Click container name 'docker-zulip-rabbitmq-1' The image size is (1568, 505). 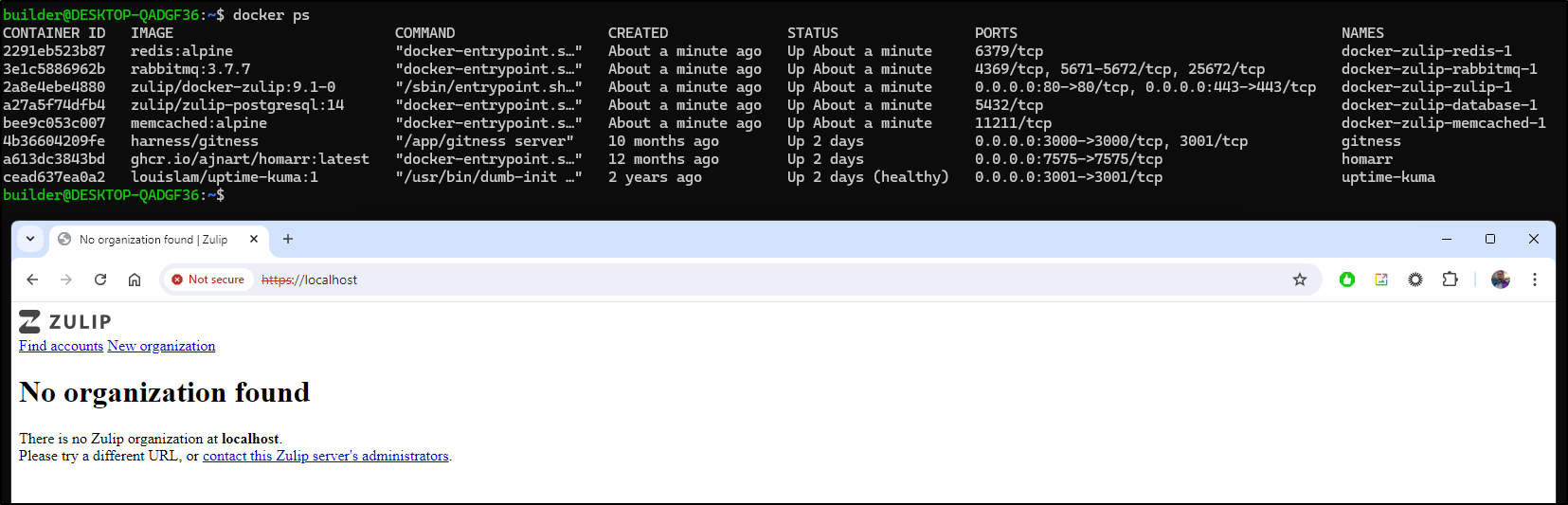pyautogui.click(x=1439, y=69)
